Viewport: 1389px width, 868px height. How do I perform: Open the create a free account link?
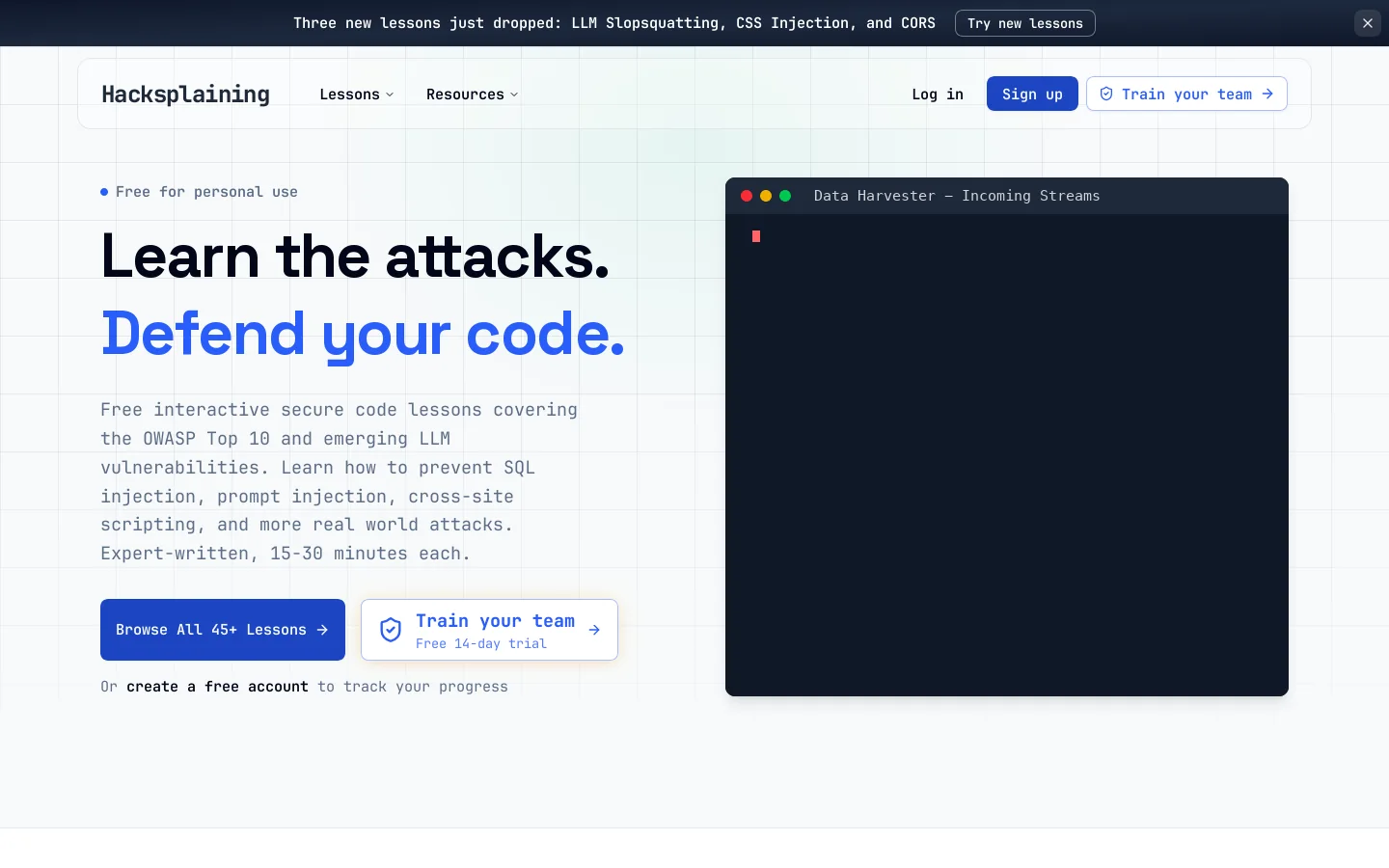pyautogui.click(x=217, y=687)
